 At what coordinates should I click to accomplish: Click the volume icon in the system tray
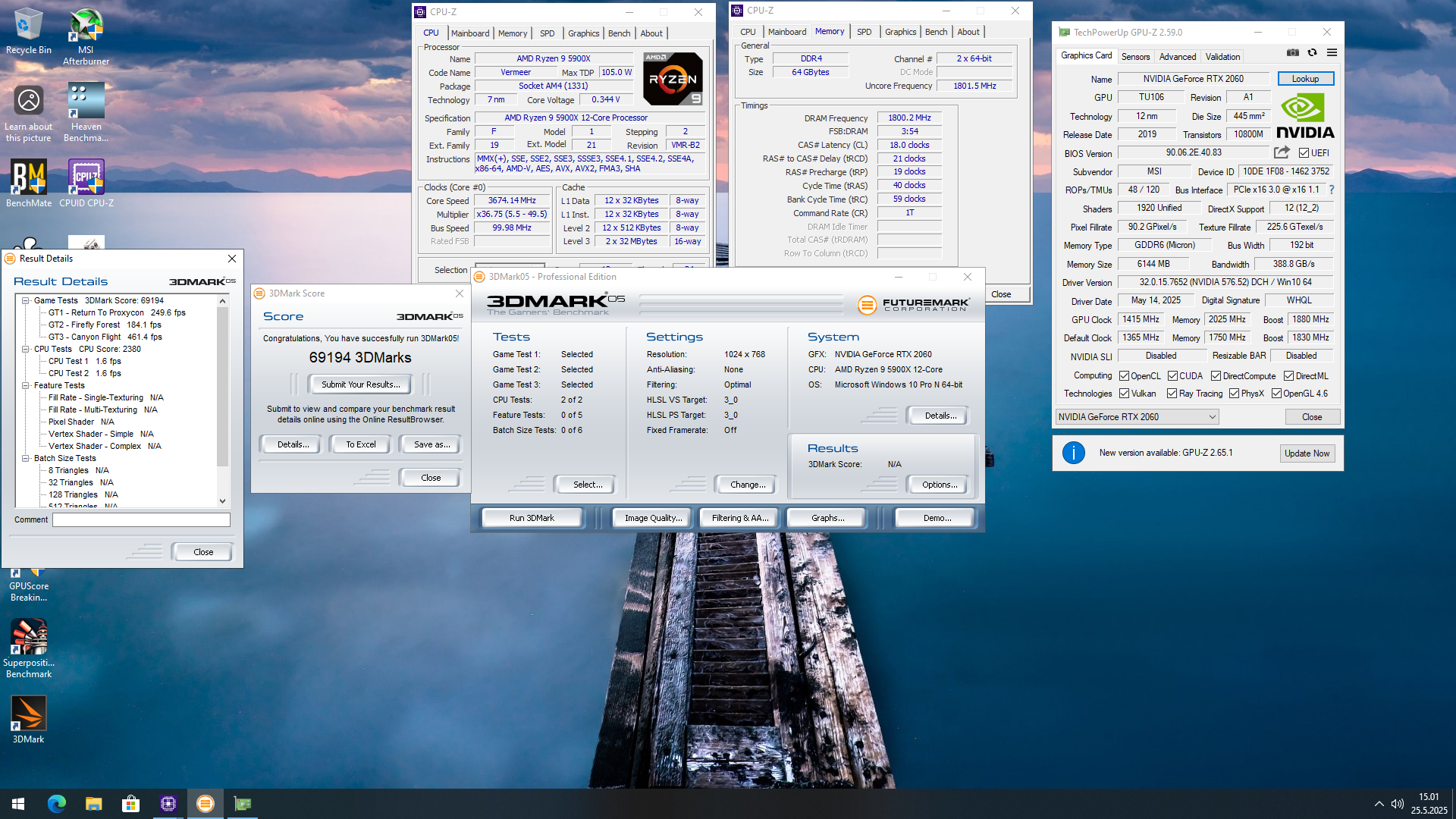pos(1398,804)
